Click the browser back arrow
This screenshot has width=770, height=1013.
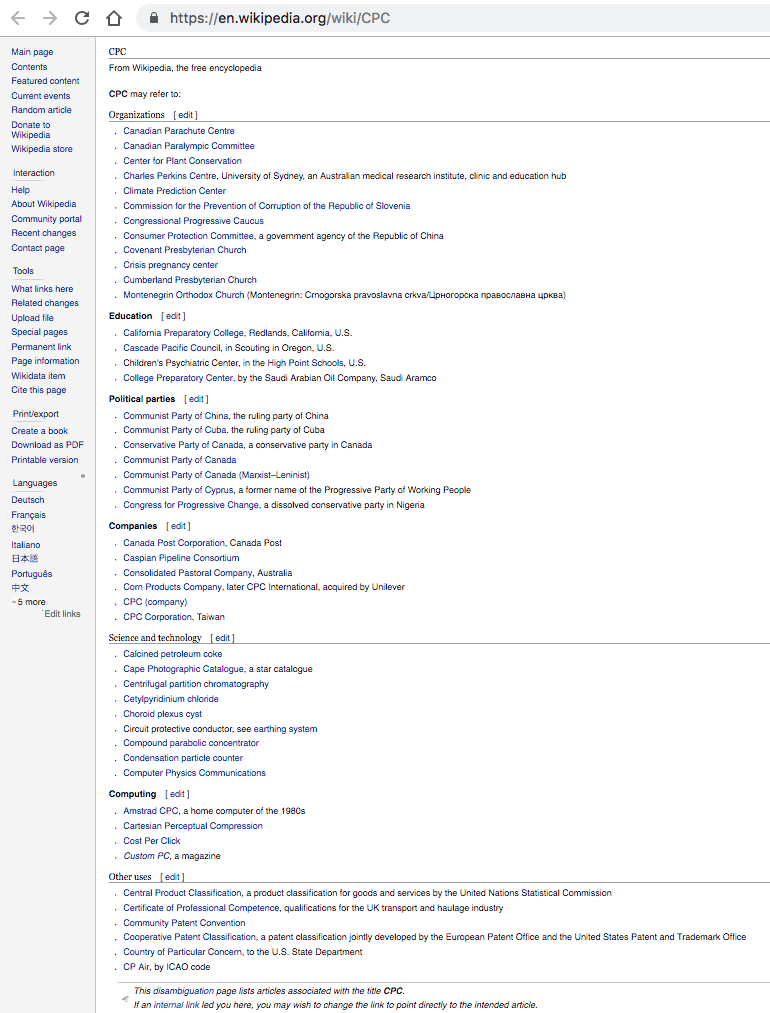click(18, 18)
